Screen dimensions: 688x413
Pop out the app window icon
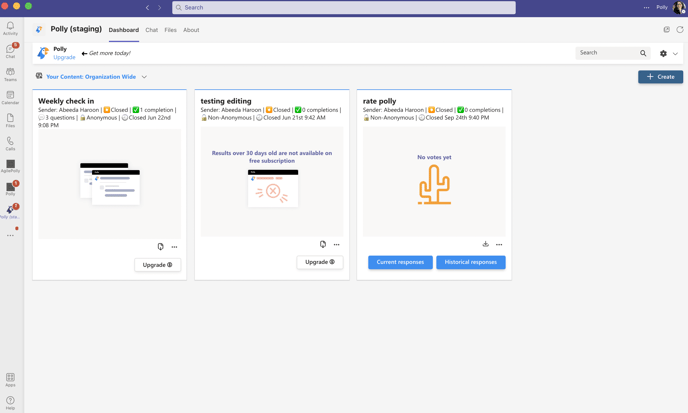666,29
